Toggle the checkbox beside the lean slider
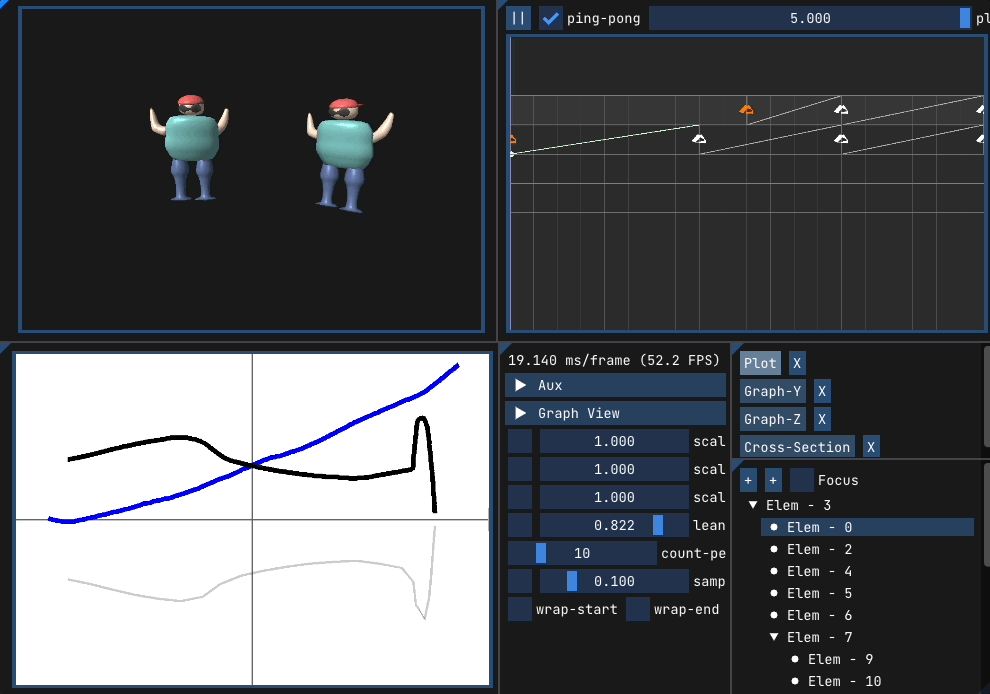This screenshot has height=694, width=990. pos(520,525)
